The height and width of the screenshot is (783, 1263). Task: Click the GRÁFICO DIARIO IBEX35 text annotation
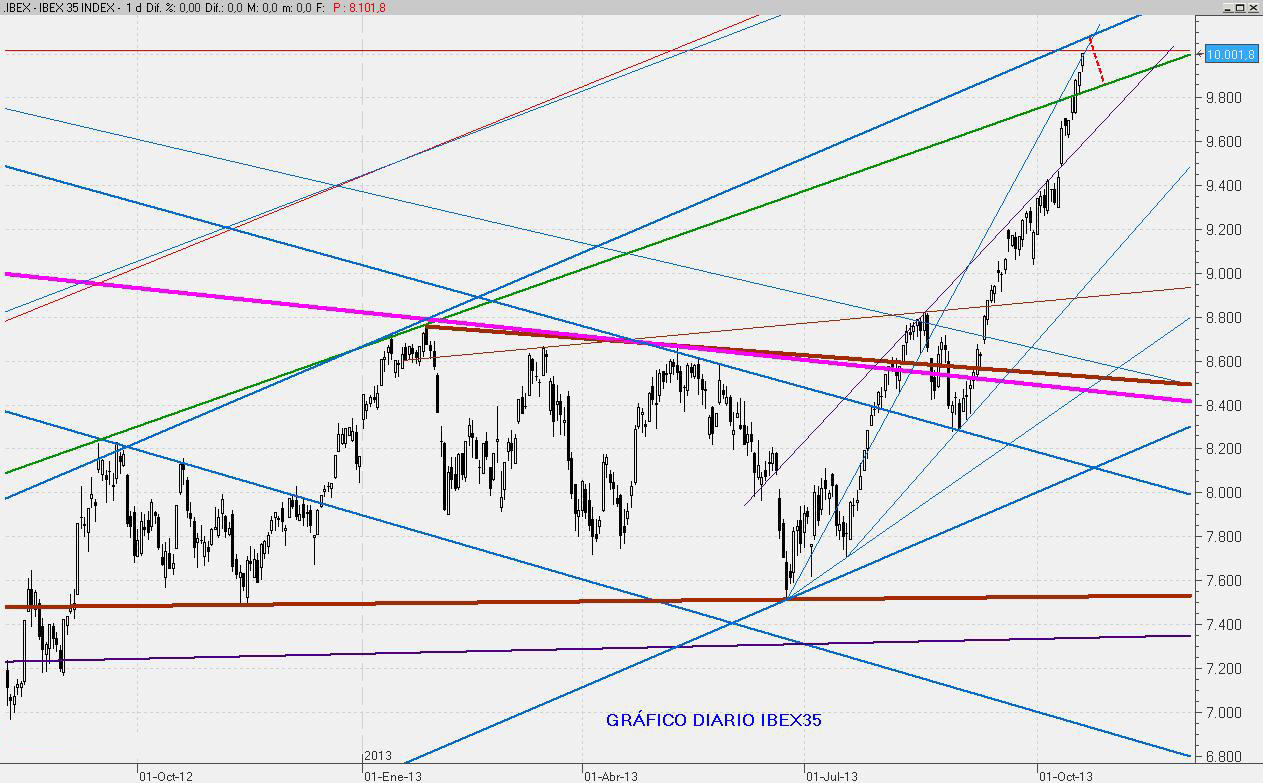coord(714,720)
